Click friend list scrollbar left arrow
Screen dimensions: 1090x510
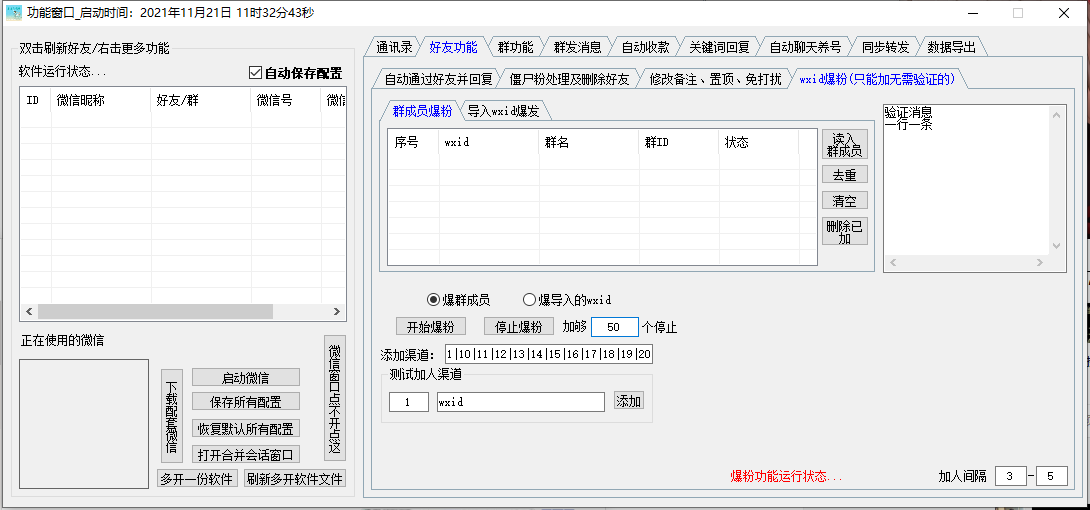[x=29, y=312]
